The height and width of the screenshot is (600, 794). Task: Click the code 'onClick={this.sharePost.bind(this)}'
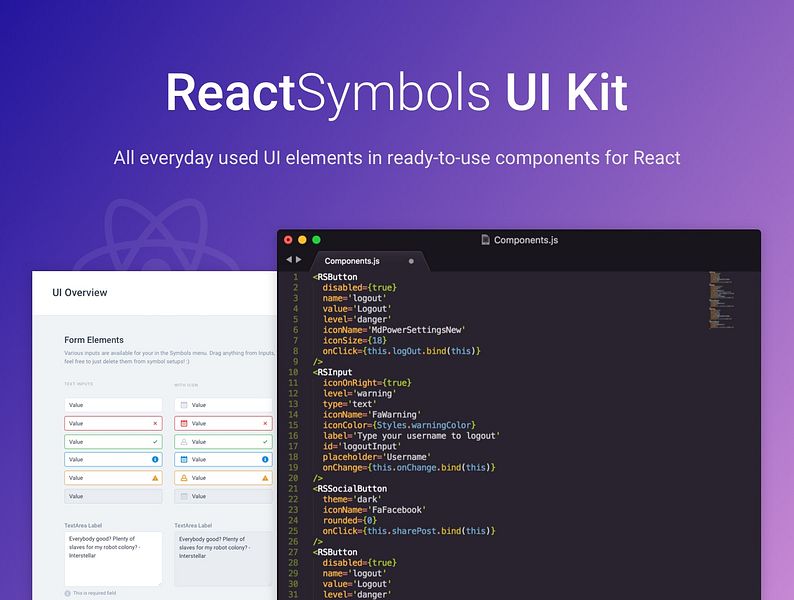409,531
